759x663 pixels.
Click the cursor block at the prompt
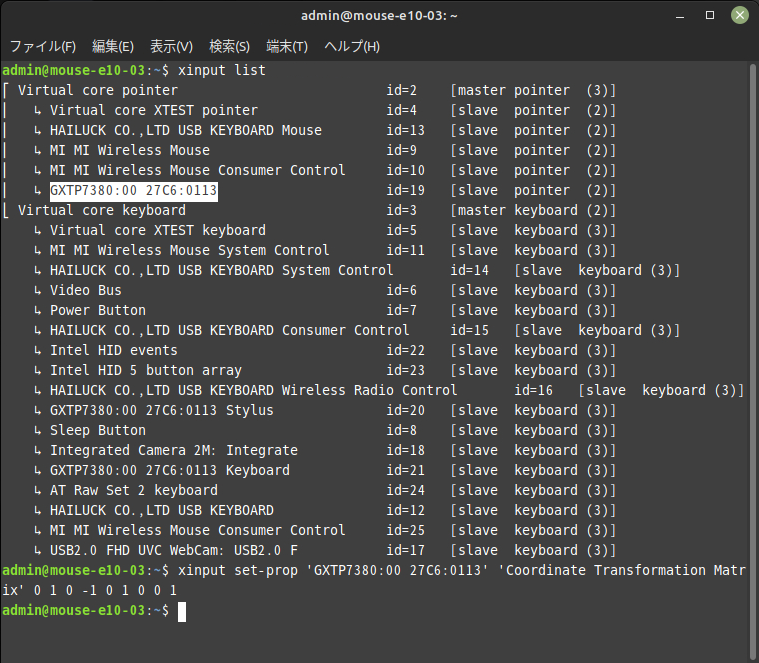(x=182, y=612)
